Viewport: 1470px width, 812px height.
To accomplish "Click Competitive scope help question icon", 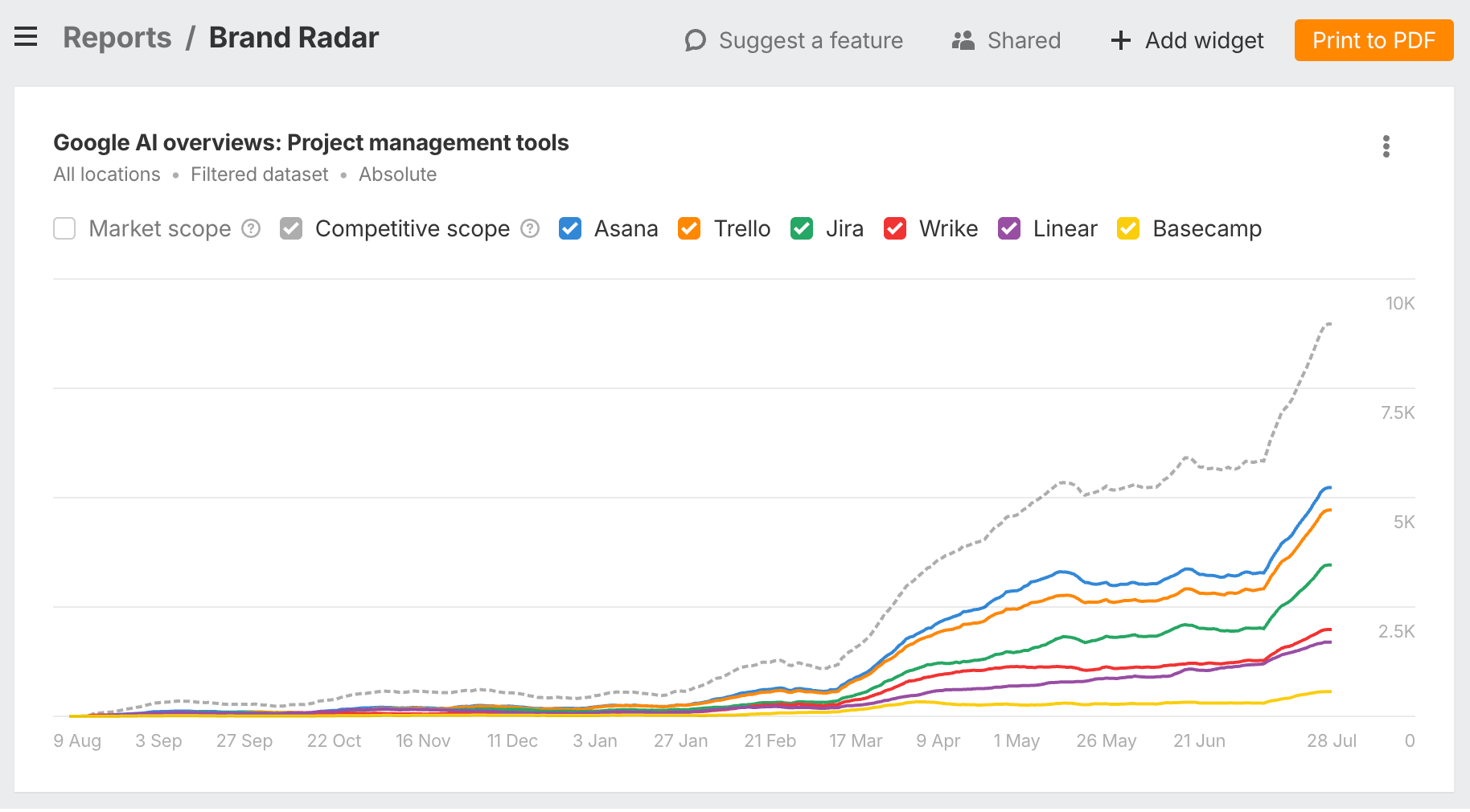I will (530, 229).
